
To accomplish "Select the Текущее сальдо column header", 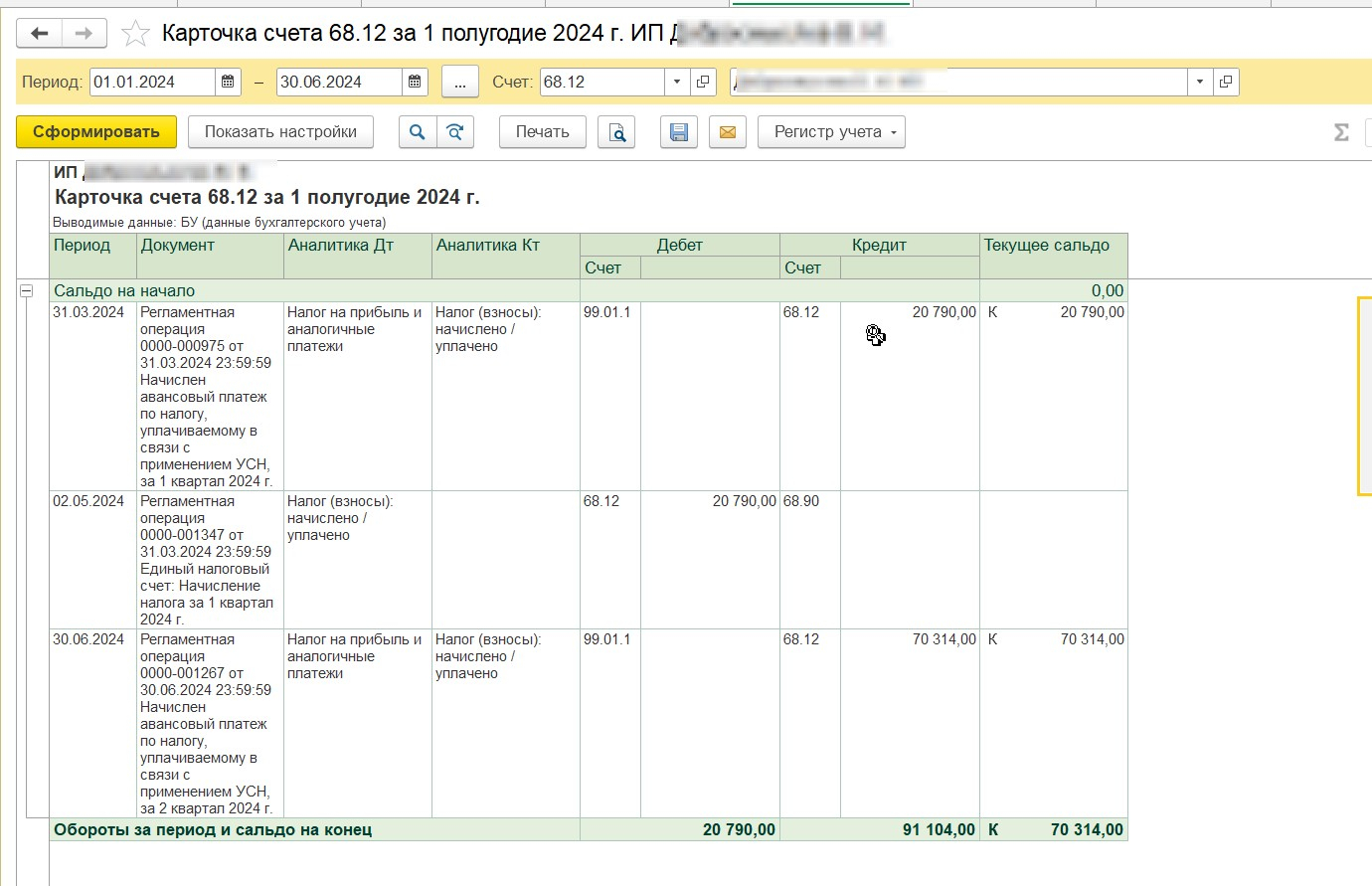I will click(1054, 257).
